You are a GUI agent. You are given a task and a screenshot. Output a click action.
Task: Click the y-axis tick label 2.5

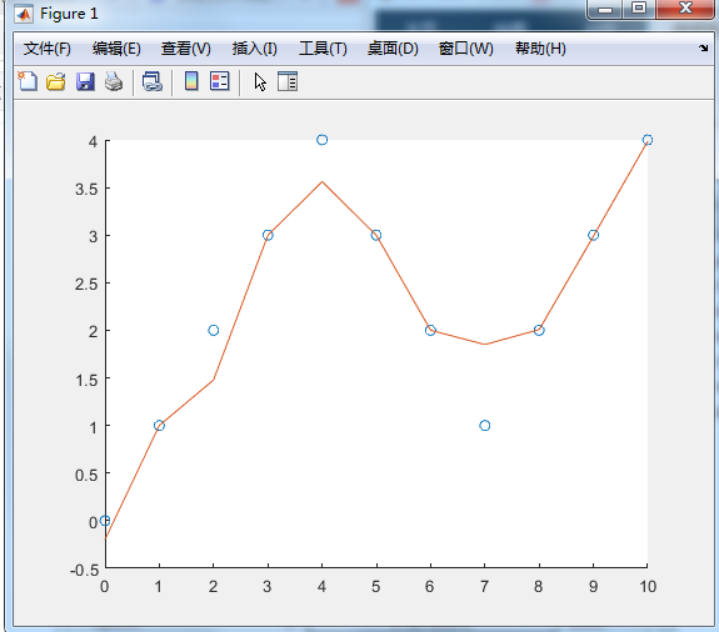point(87,284)
